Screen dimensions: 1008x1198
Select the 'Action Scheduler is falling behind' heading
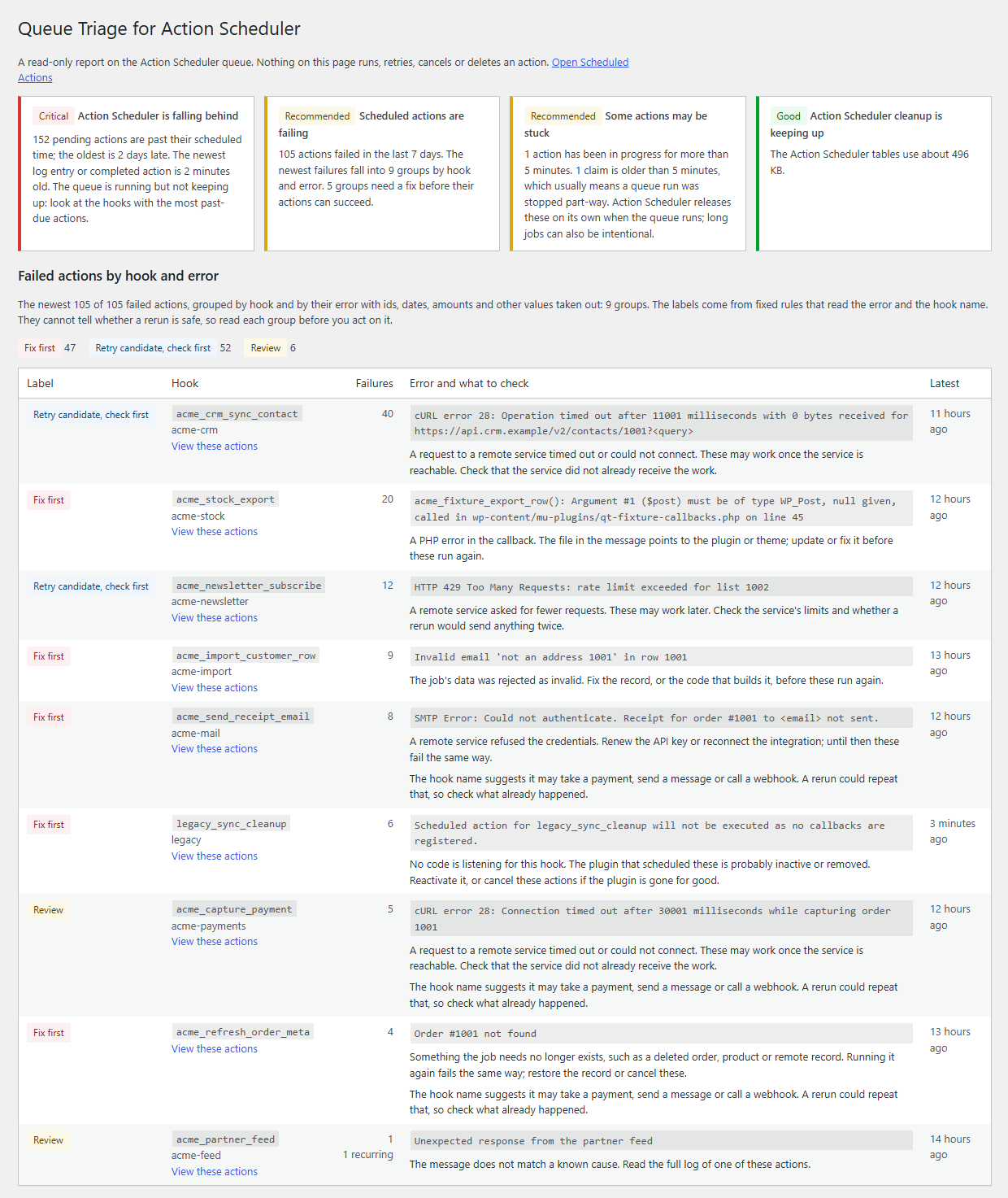[158, 116]
